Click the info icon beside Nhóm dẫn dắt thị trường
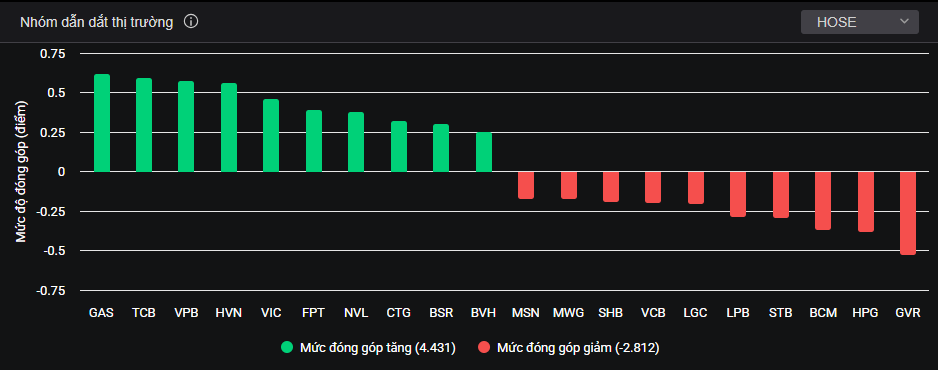 tap(191, 22)
